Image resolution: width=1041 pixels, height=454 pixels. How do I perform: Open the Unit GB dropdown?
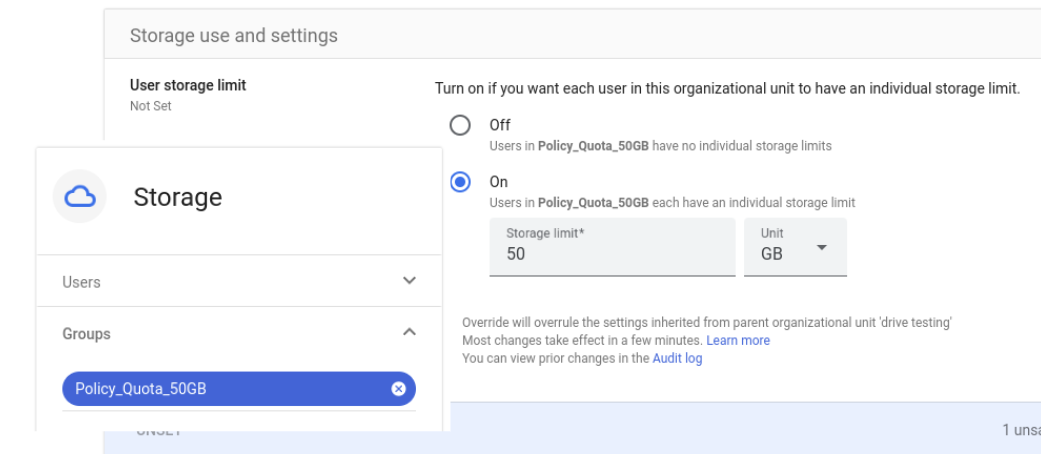point(795,247)
